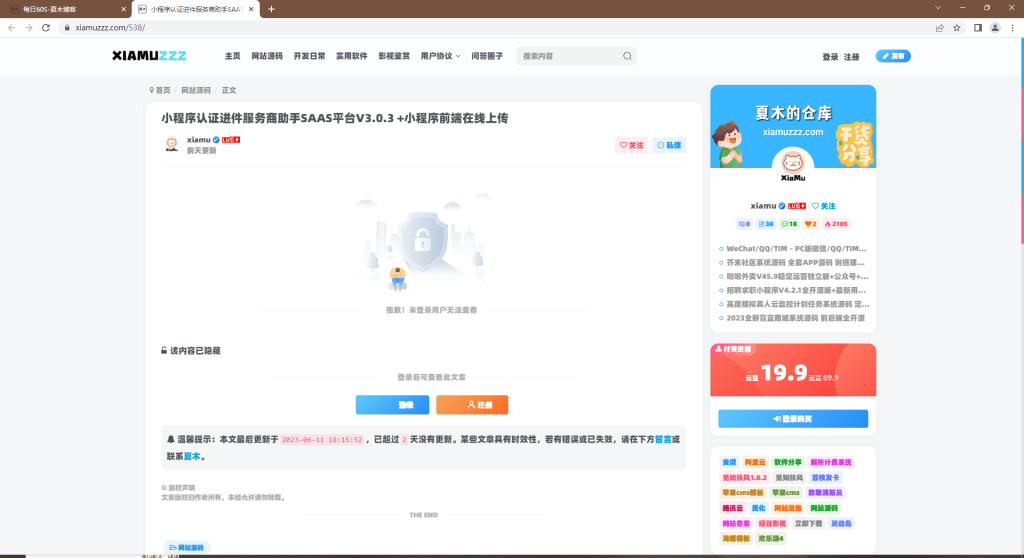The image size is (1024, 558).
Task: Reload the page with refresh icon
Action: point(46,27)
